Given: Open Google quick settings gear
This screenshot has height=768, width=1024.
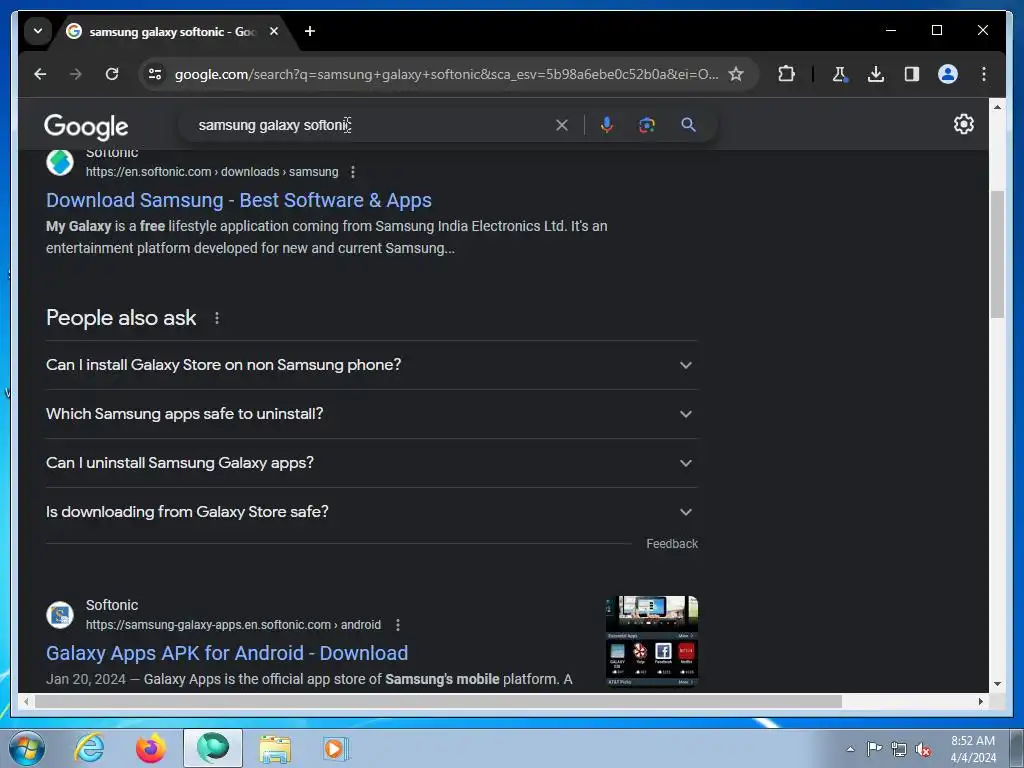Looking at the screenshot, I should coord(964,124).
